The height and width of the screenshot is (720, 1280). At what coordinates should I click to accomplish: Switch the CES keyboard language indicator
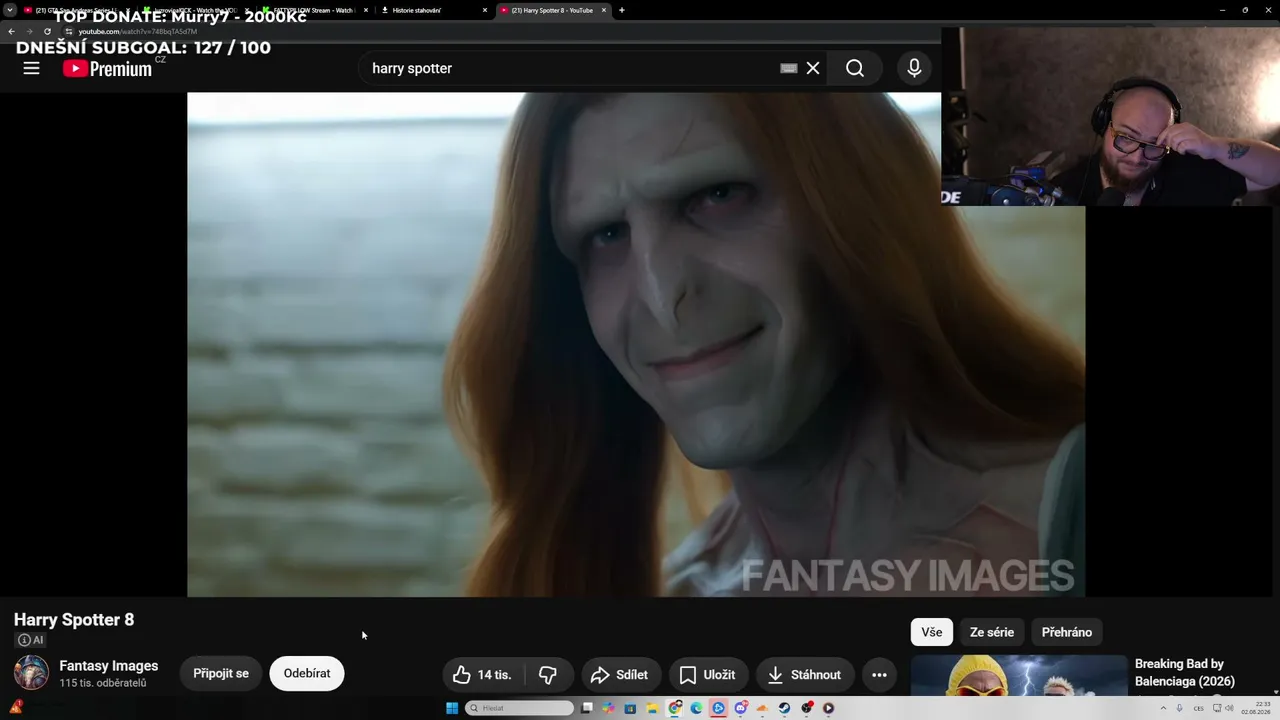click(x=1199, y=708)
